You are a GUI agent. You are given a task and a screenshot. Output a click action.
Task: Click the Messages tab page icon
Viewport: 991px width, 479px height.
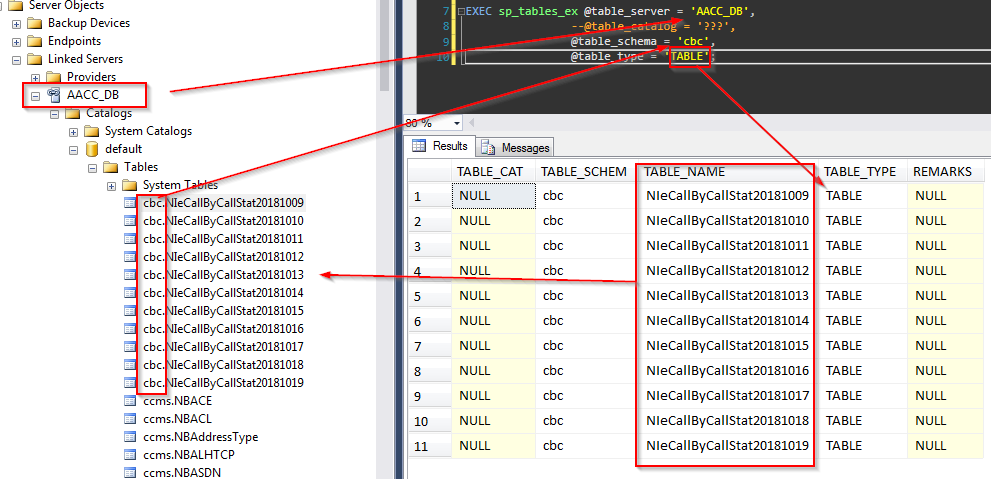pos(488,148)
